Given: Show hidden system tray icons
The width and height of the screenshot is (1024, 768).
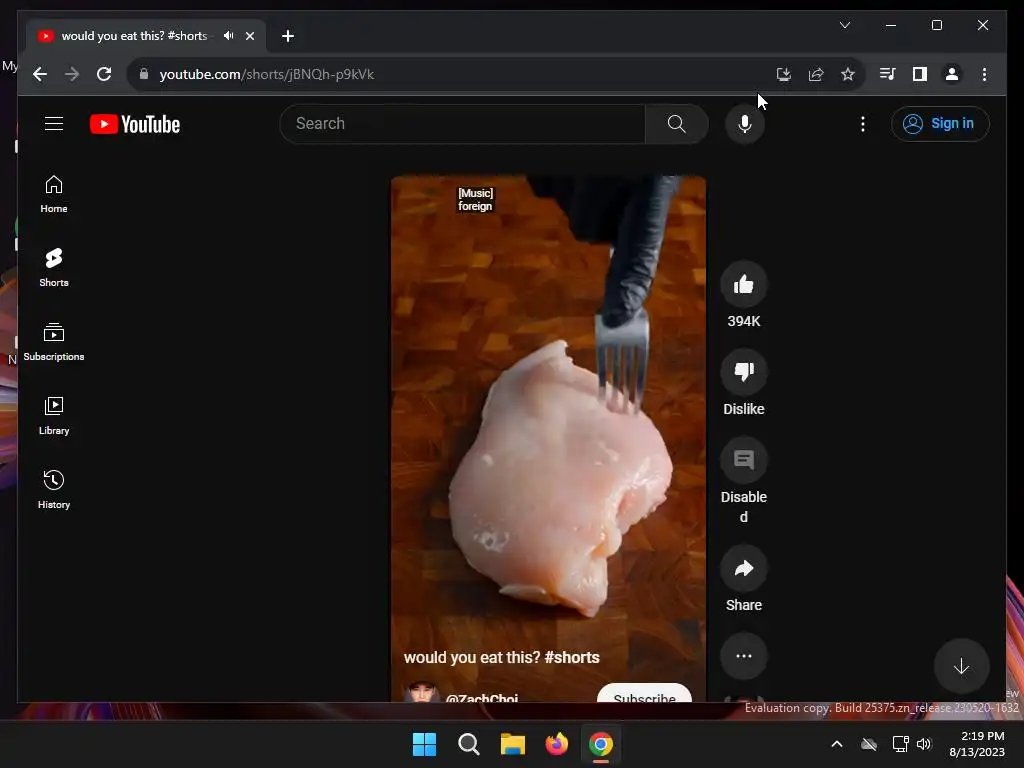Looking at the screenshot, I should pyautogui.click(x=837, y=744).
